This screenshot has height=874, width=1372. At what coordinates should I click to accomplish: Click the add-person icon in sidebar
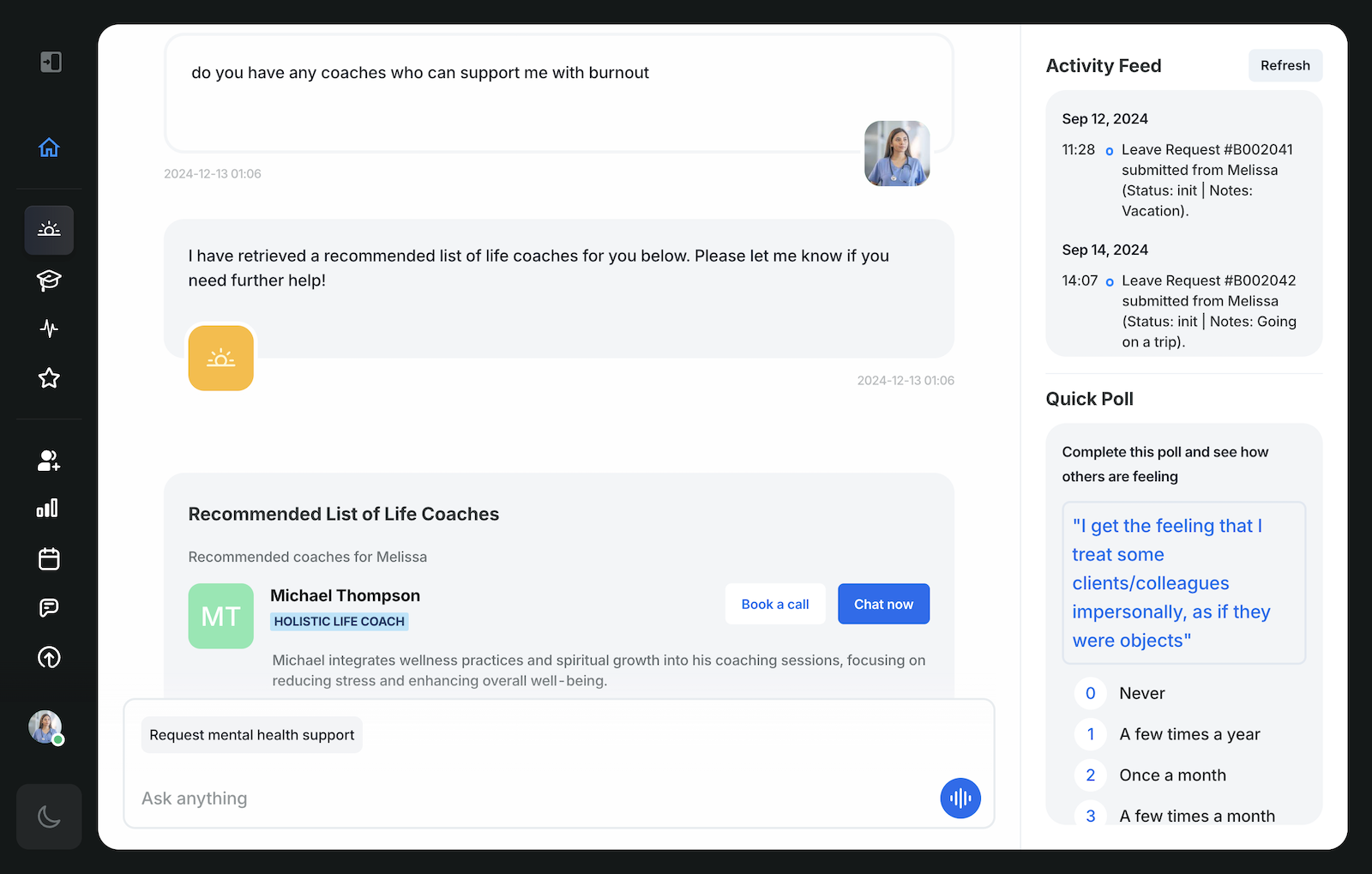coord(49,461)
